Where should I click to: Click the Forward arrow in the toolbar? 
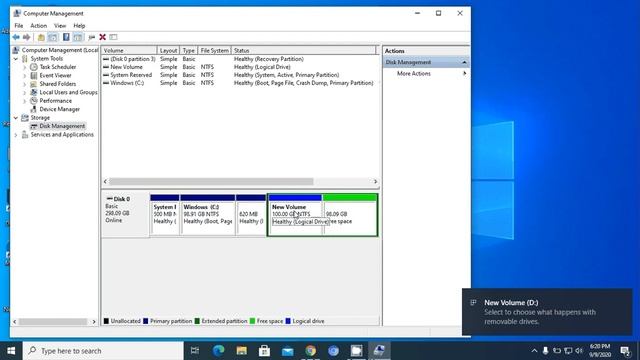[x=27, y=37]
